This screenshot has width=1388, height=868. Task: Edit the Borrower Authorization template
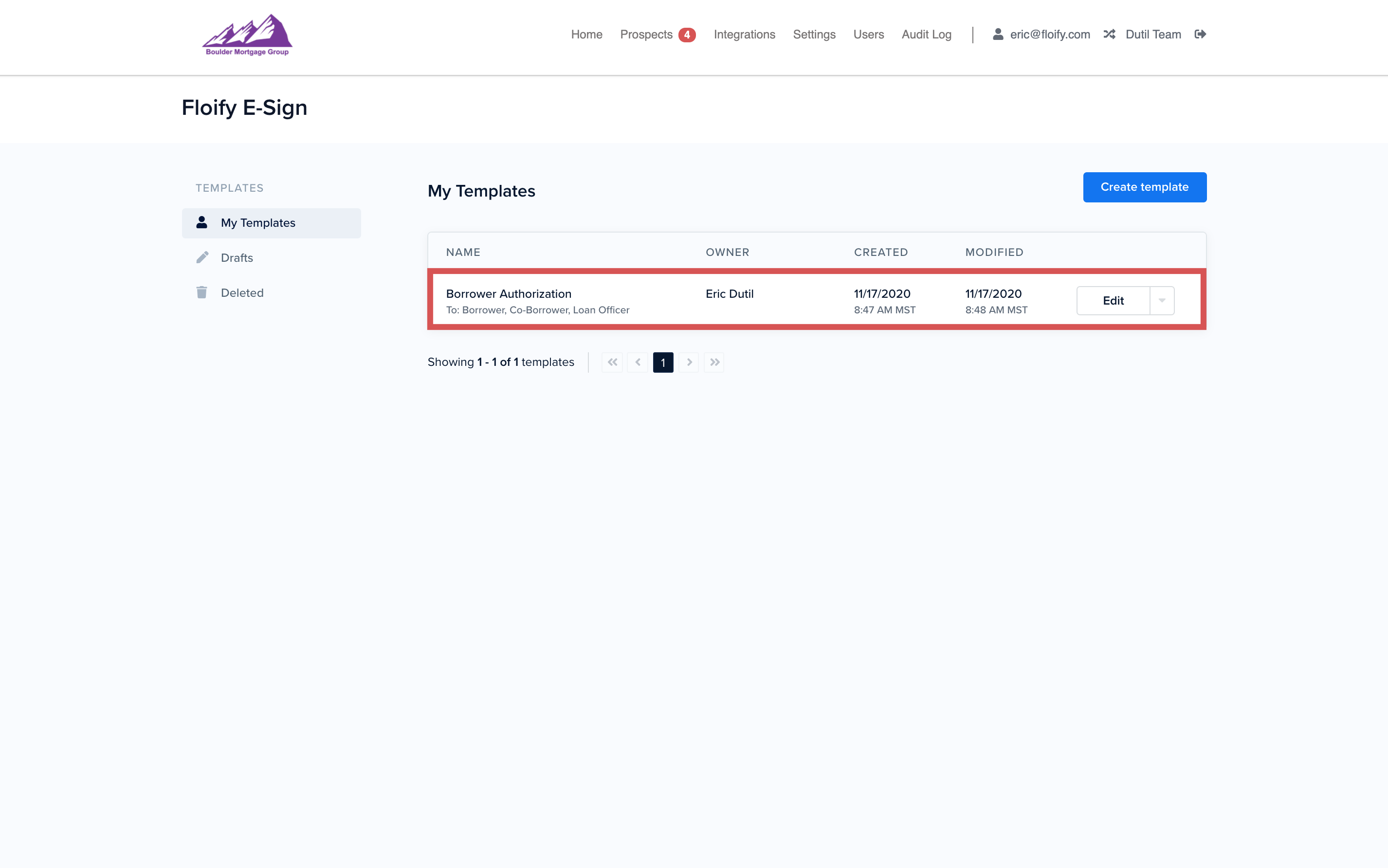coord(1113,300)
